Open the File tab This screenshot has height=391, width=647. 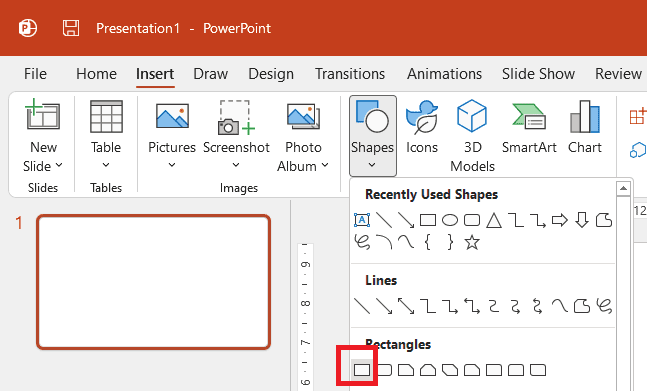pyautogui.click(x=35, y=74)
